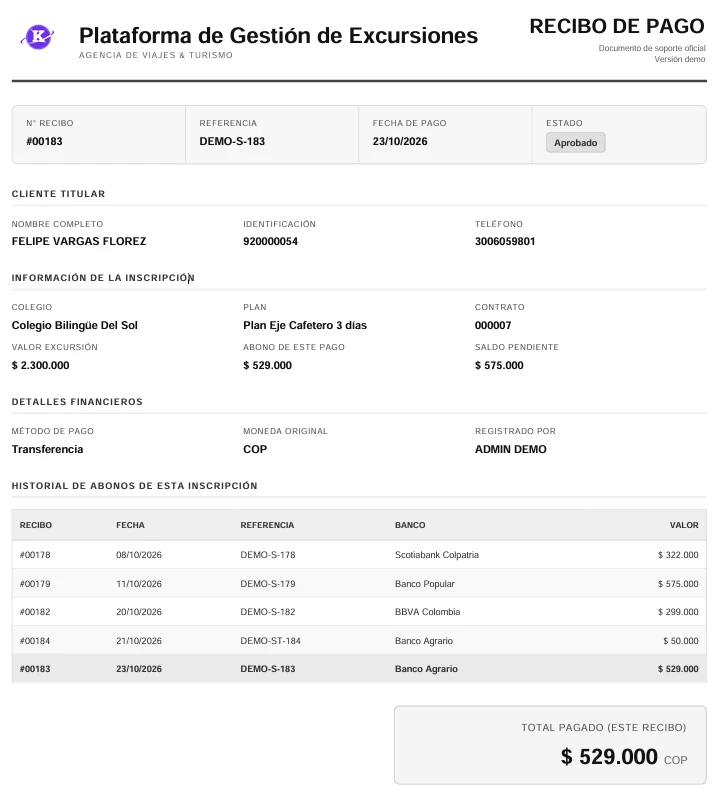Click the date 11/10/2026
Screen dimensions: 713x788
click(139, 584)
